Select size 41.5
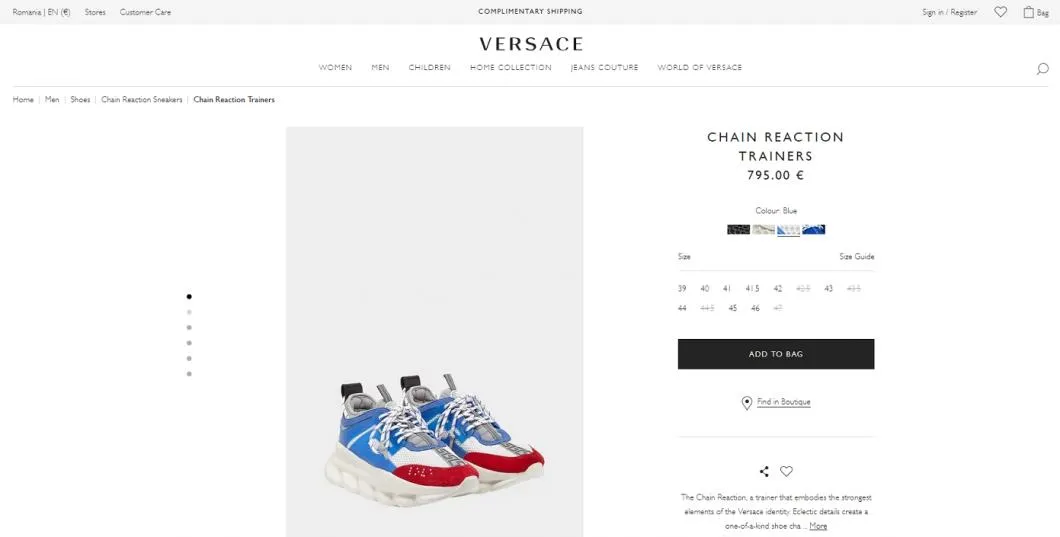 pos(752,289)
